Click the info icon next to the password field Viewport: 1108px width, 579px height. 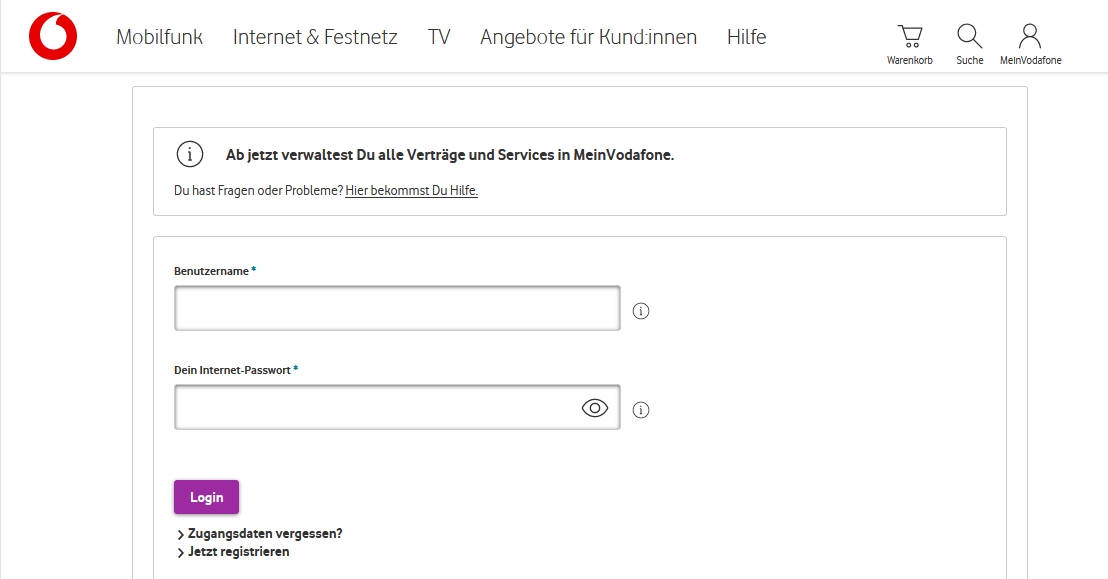pyautogui.click(x=640, y=410)
